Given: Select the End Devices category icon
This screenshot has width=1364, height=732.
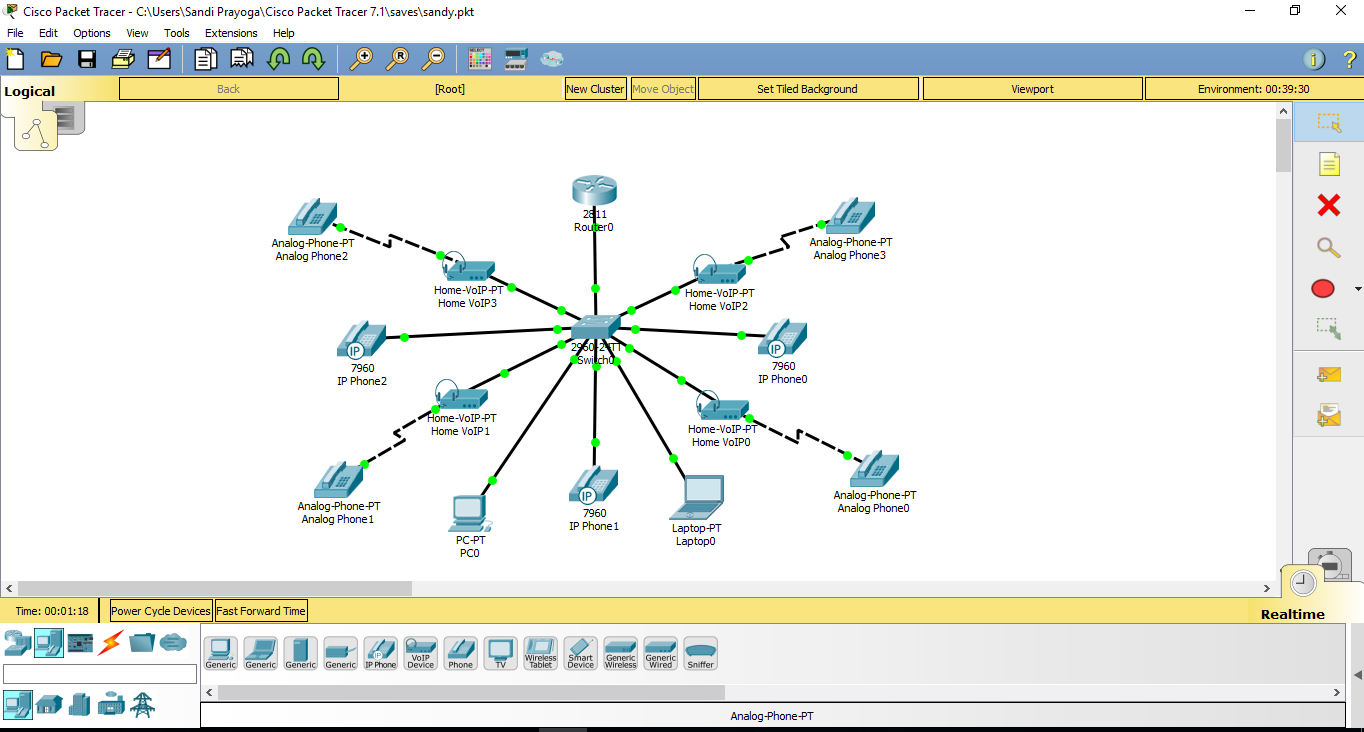Looking at the screenshot, I should pyautogui.click(x=49, y=642).
